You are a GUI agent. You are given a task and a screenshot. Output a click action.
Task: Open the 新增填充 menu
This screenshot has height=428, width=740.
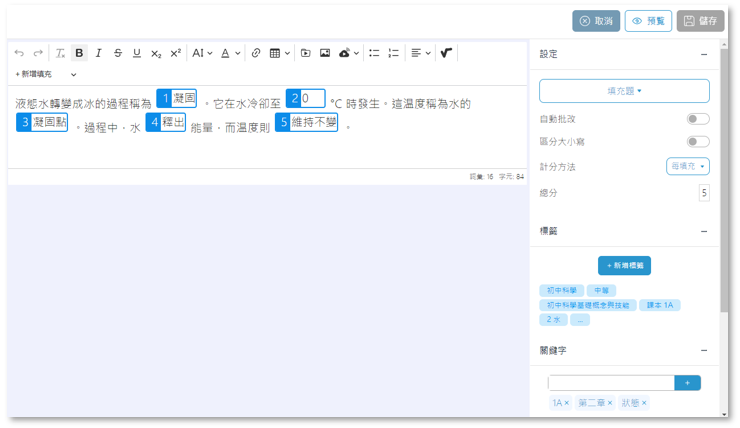pyautogui.click(x=45, y=74)
